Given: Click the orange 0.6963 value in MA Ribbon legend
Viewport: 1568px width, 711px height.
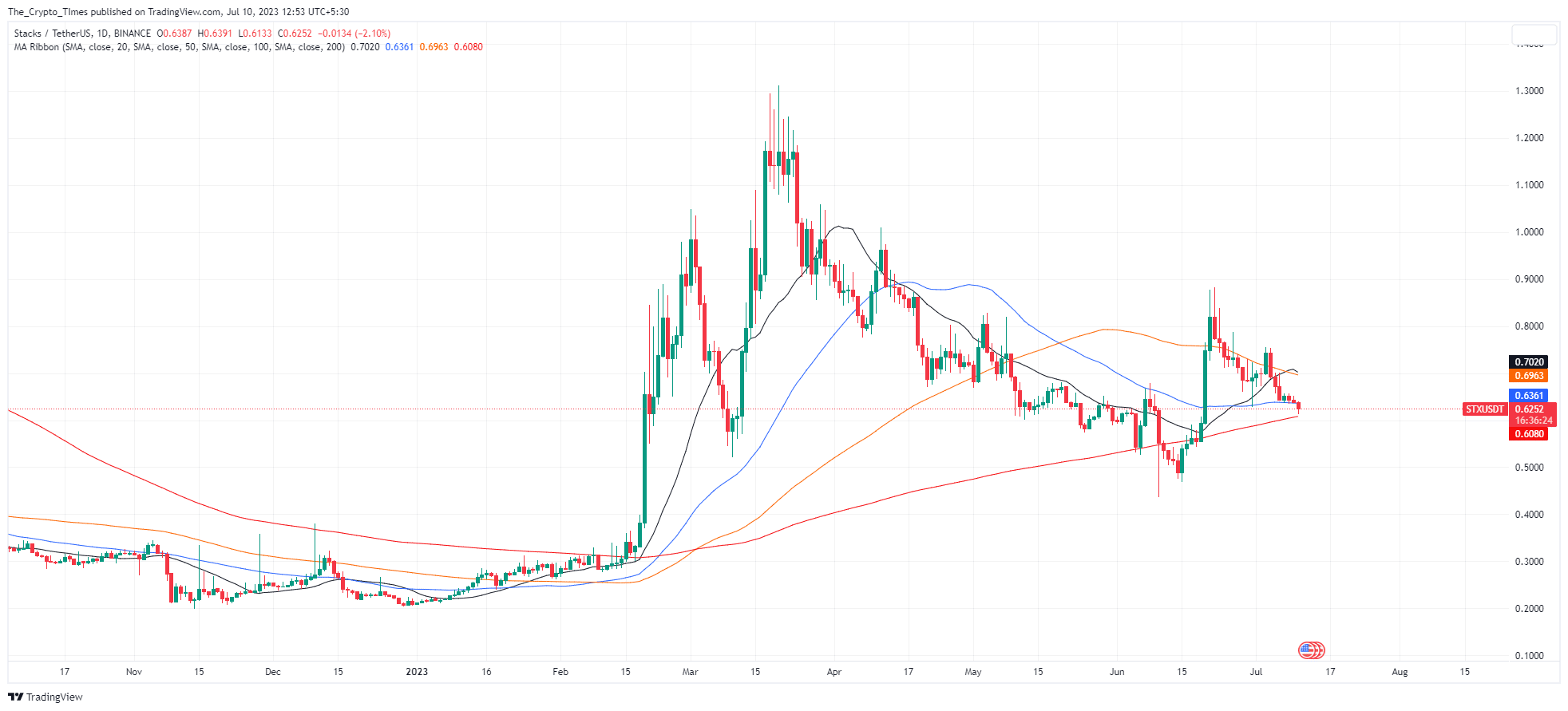Looking at the screenshot, I should tap(434, 47).
